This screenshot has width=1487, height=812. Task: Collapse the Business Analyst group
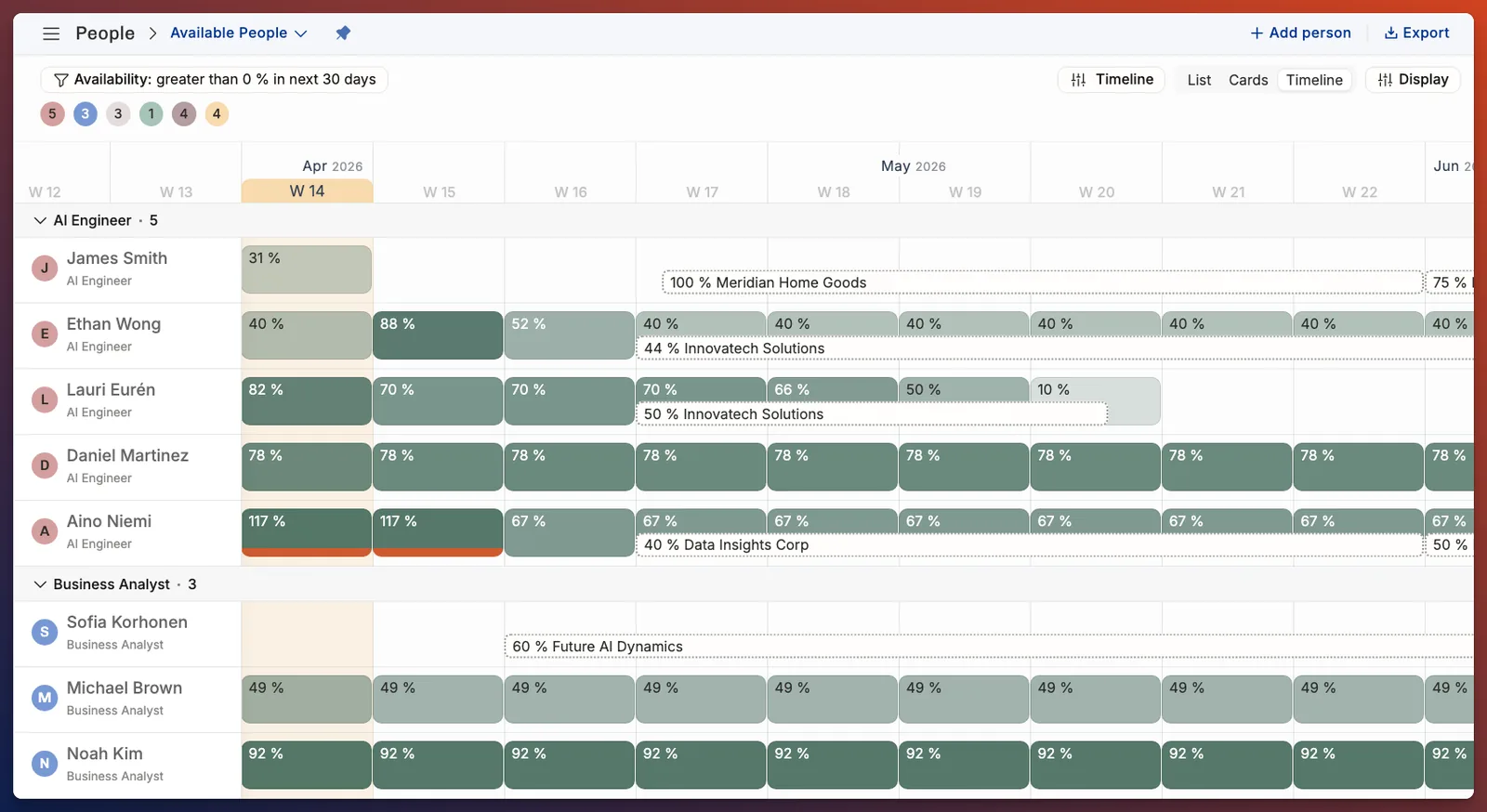(x=40, y=584)
